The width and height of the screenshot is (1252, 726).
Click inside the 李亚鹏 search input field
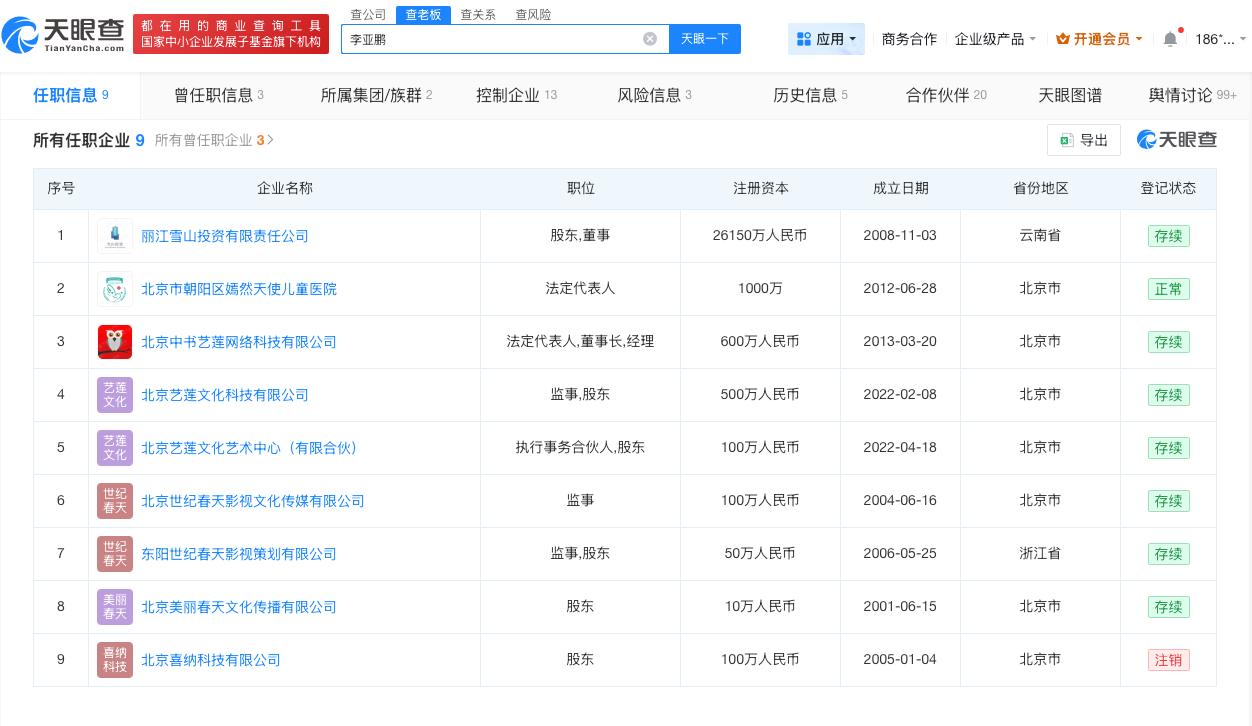pyautogui.click(x=500, y=39)
